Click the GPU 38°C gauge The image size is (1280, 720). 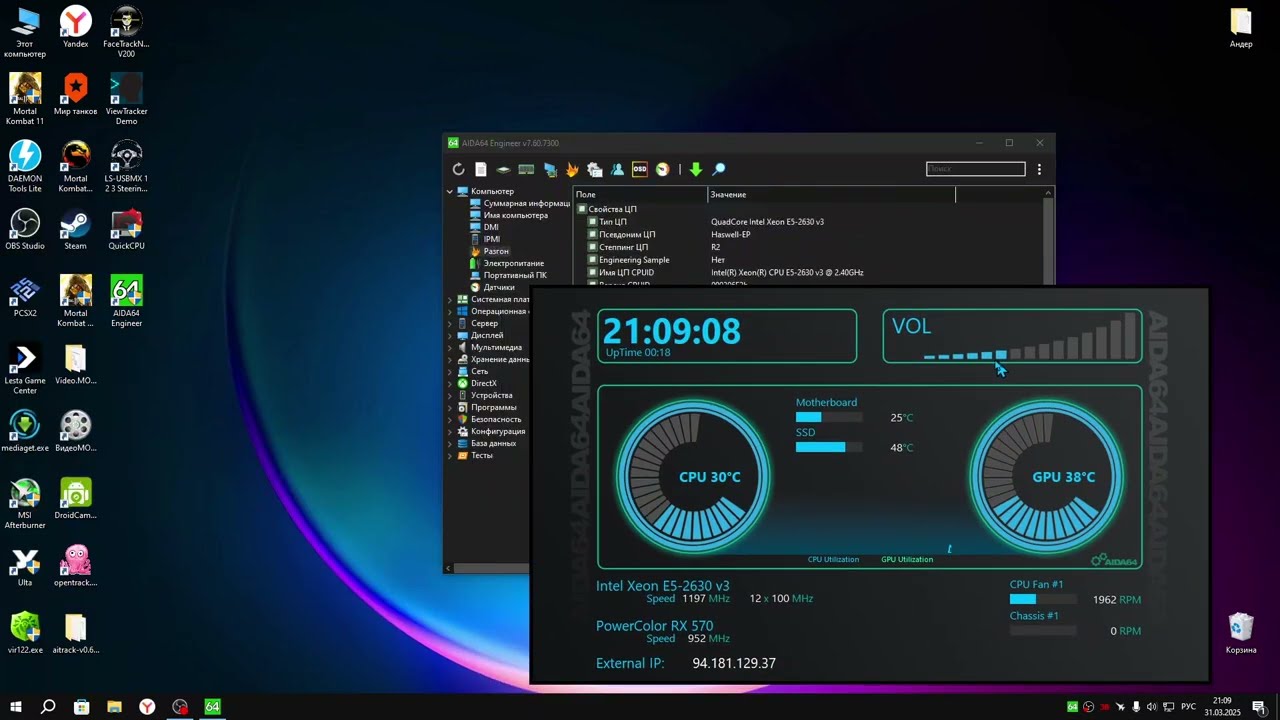point(1047,477)
